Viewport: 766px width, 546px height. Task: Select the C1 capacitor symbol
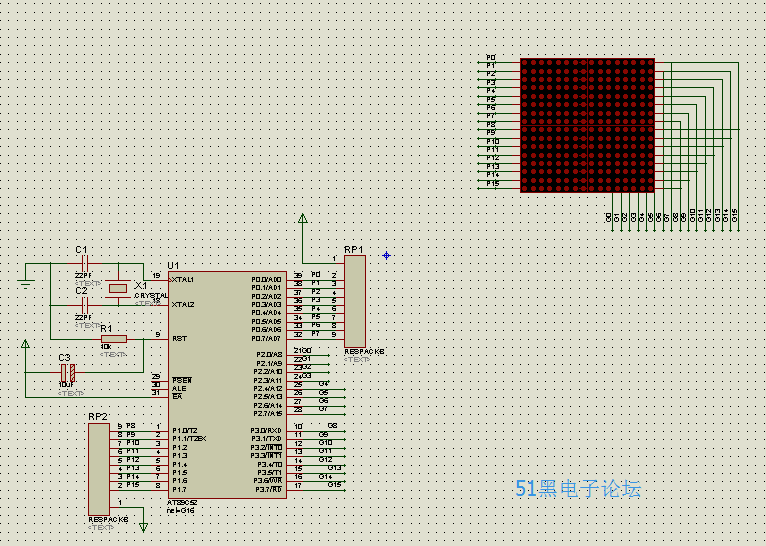coord(85,264)
